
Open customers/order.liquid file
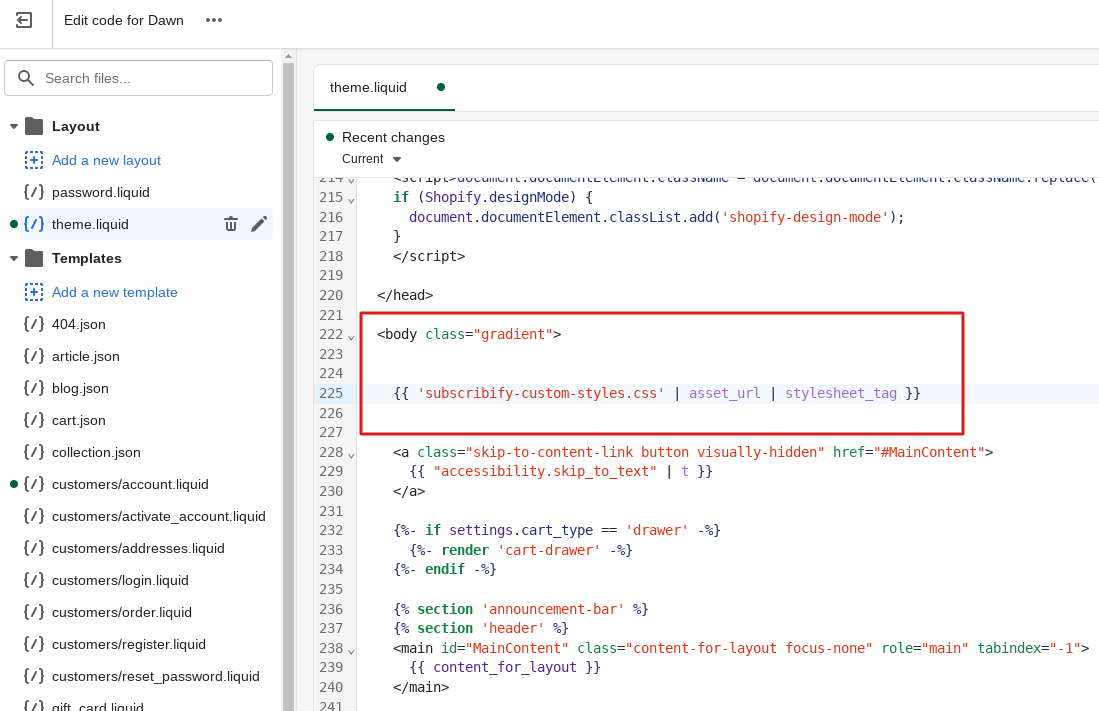point(122,612)
